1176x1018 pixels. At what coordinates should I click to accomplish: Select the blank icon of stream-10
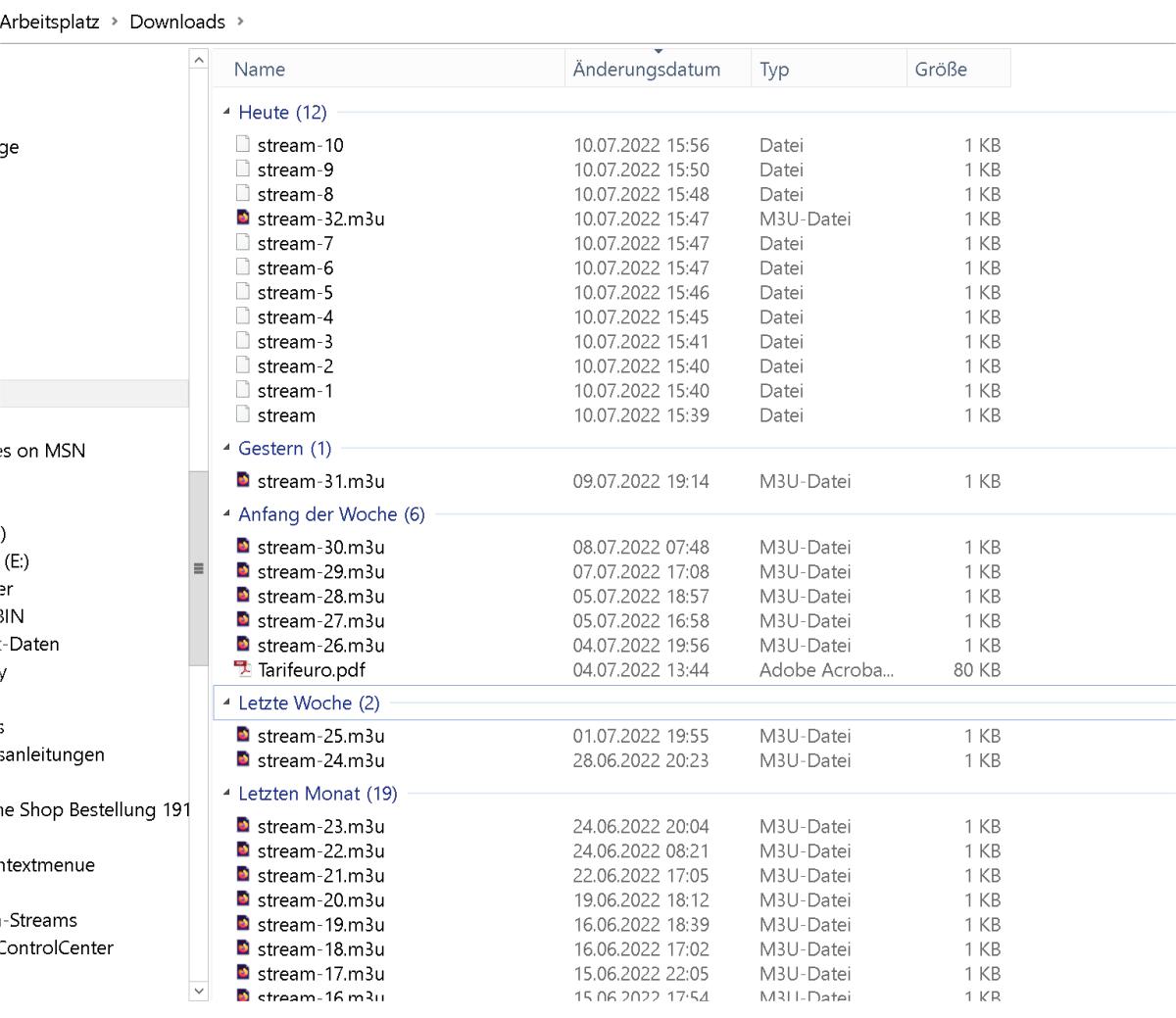[x=243, y=144]
